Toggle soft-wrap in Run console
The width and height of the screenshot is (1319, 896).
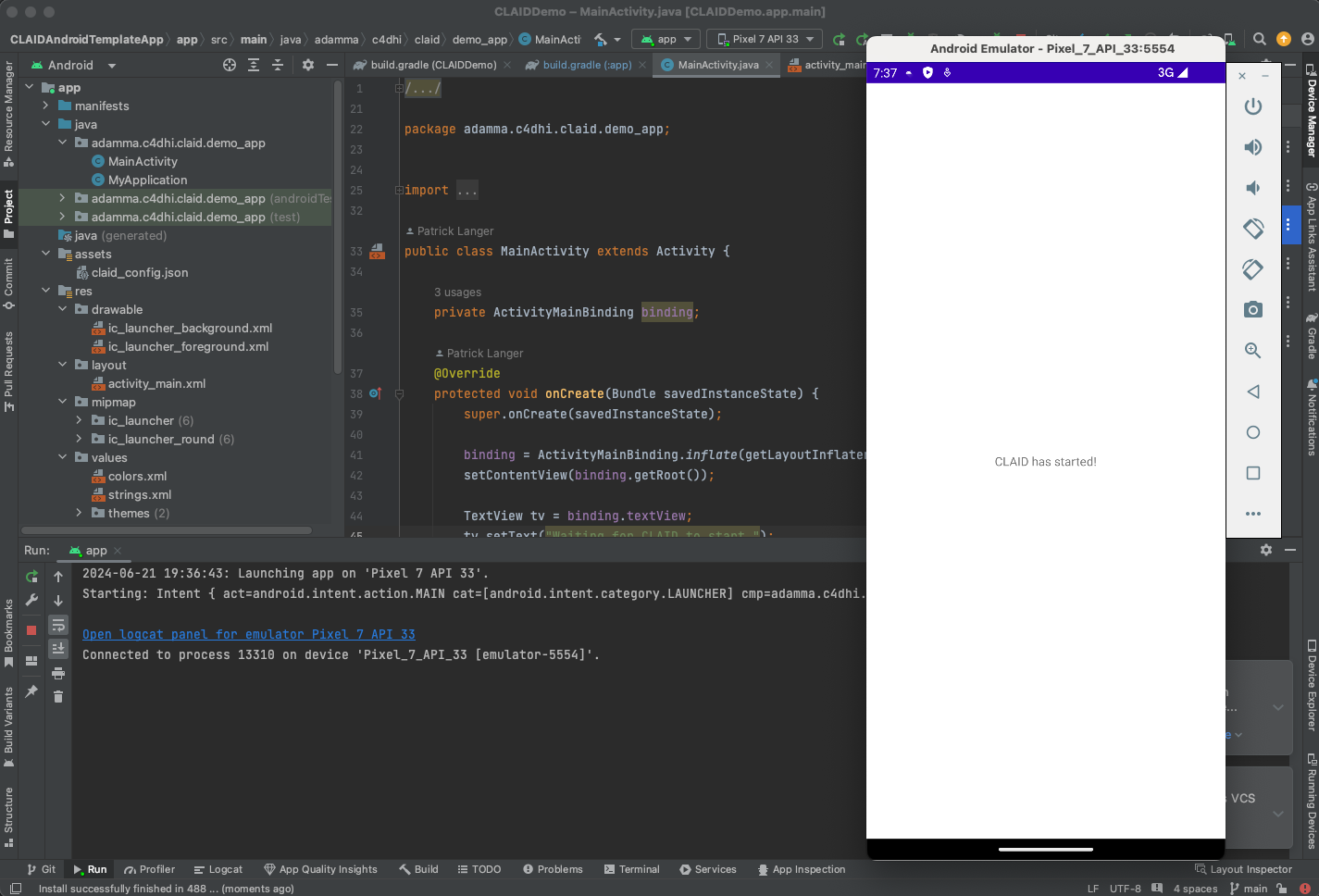tap(58, 625)
